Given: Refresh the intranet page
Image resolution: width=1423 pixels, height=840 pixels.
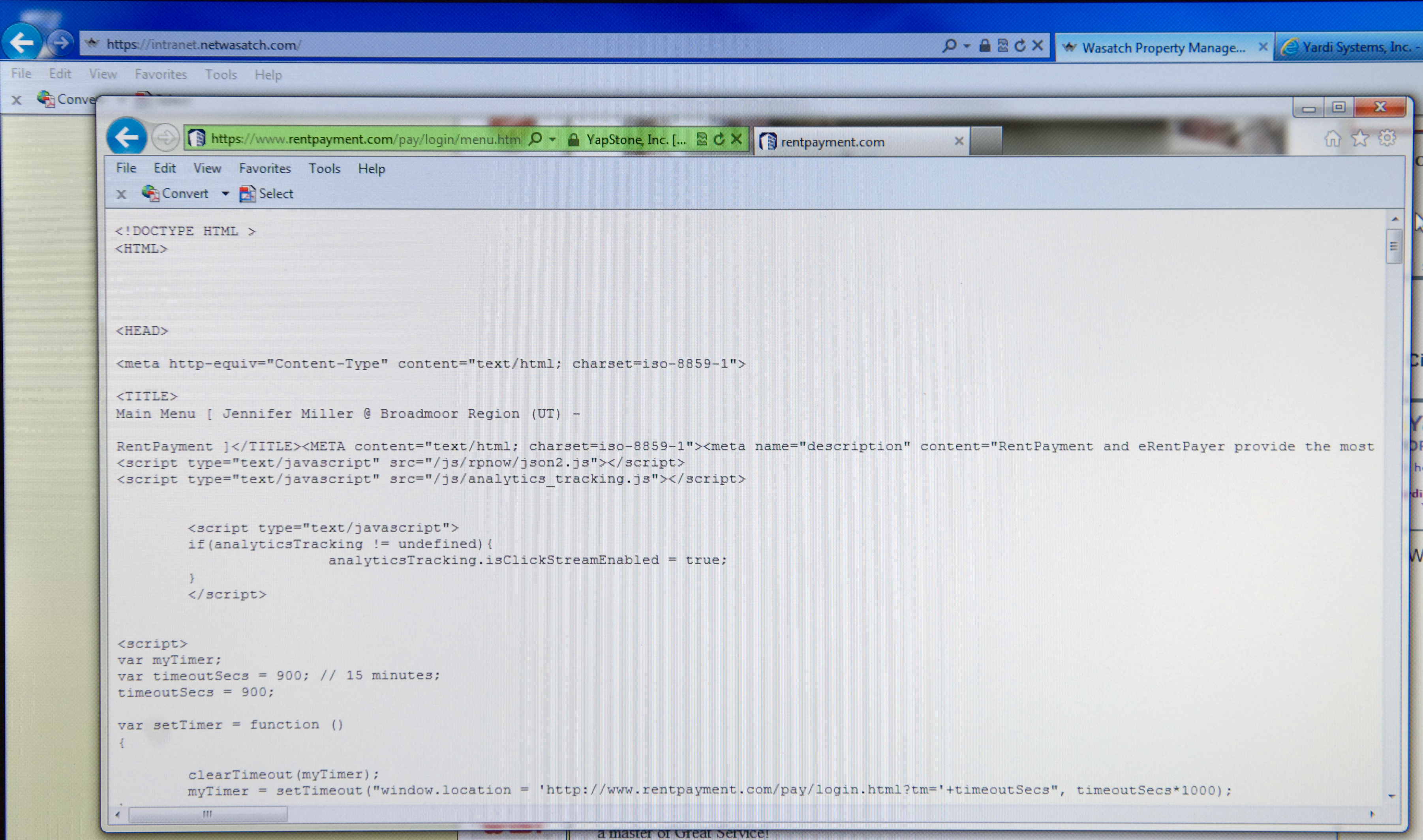Looking at the screenshot, I should pos(1020,45).
